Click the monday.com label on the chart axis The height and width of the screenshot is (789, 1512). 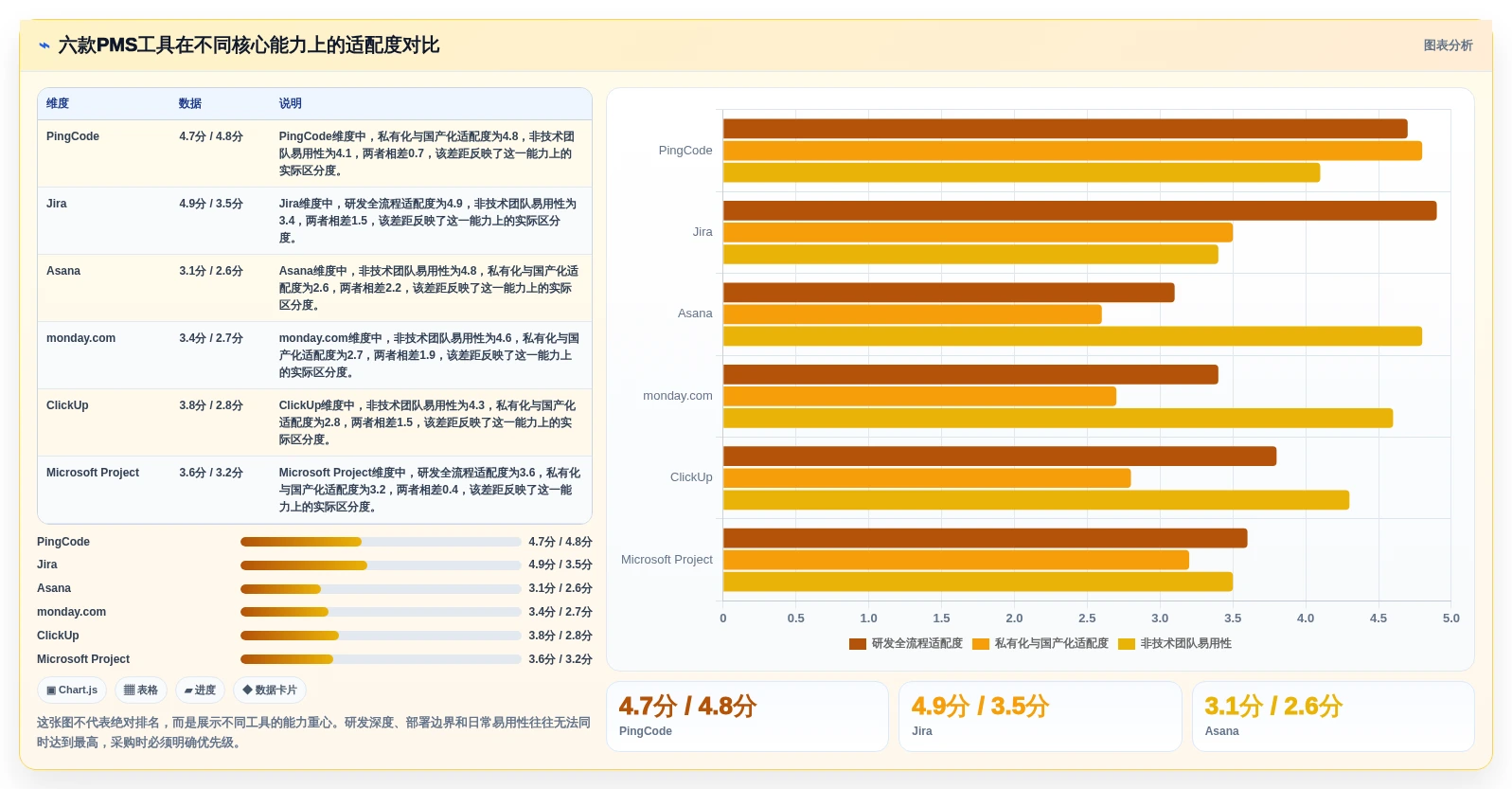click(678, 396)
